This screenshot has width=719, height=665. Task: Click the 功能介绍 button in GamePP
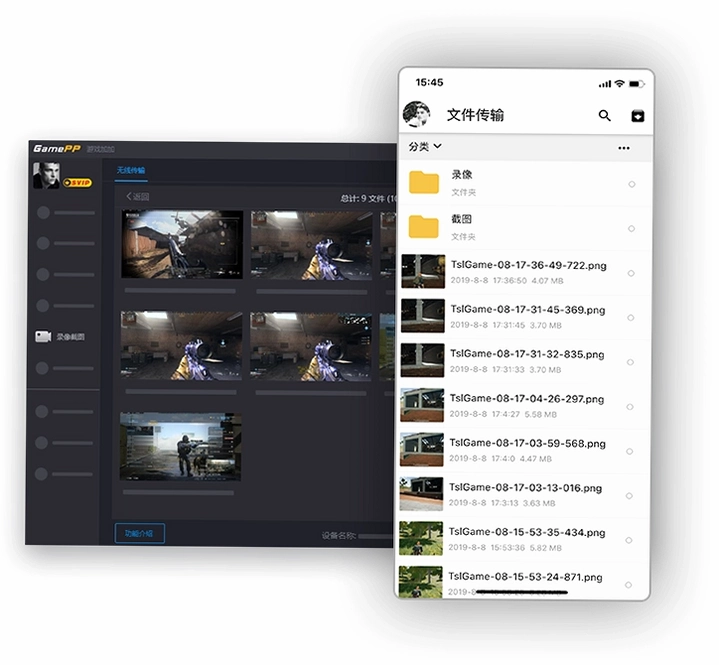(x=139, y=533)
